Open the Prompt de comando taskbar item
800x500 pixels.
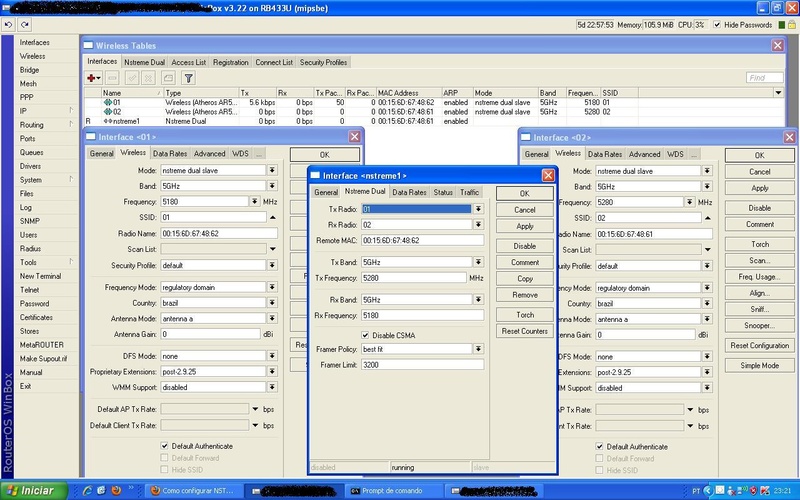click(x=393, y=491)
